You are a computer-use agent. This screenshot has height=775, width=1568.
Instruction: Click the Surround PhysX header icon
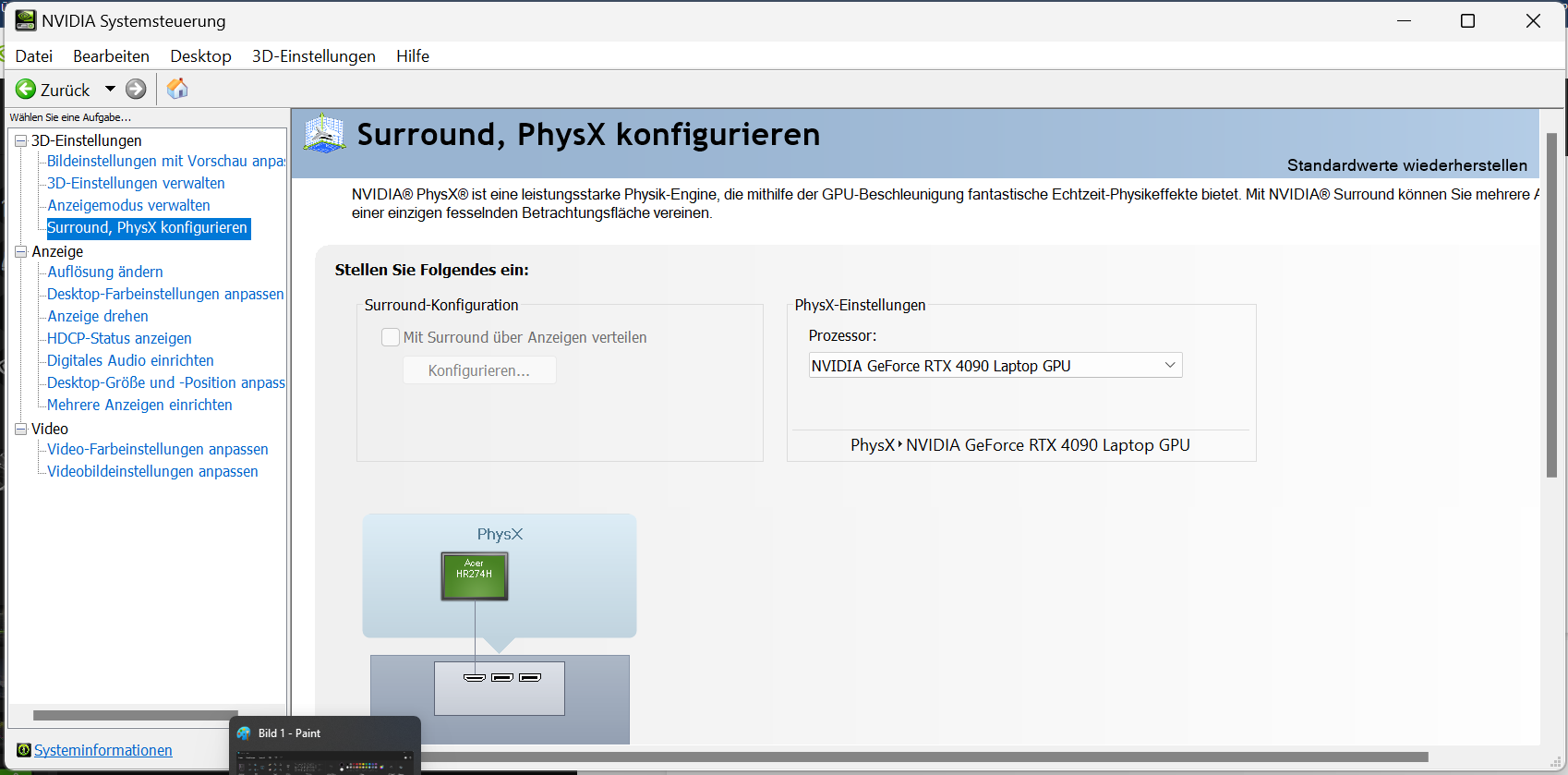pos(325,134)
